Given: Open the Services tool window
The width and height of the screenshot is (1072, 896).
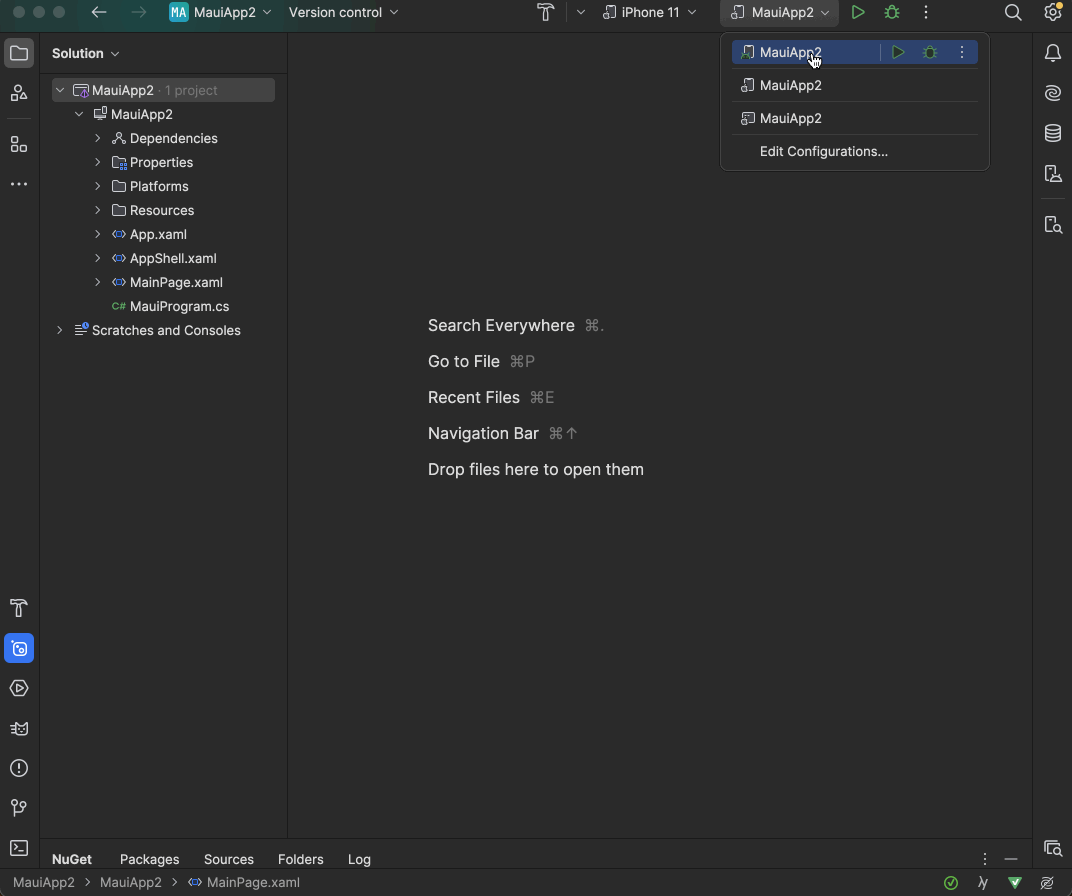Looking at the screenshot, I should click(19, 688).
